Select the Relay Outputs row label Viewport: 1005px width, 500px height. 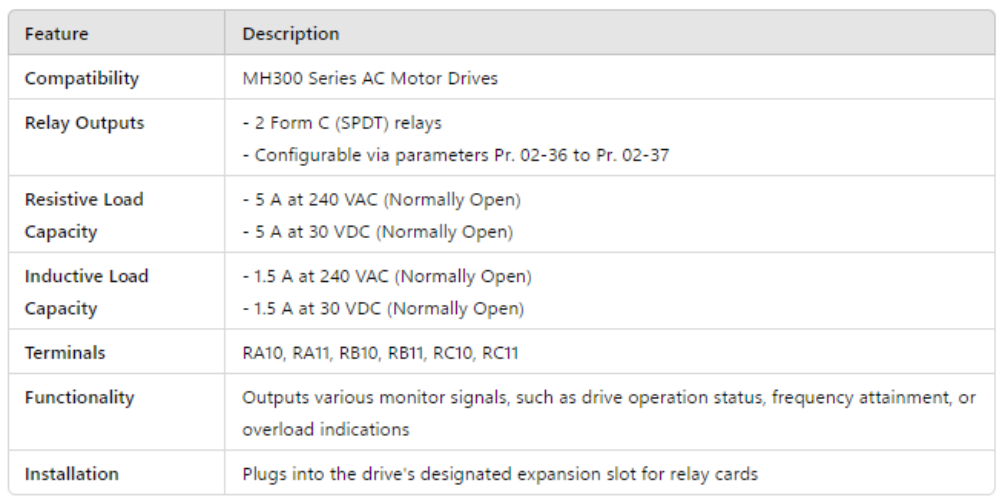[84, 123]
